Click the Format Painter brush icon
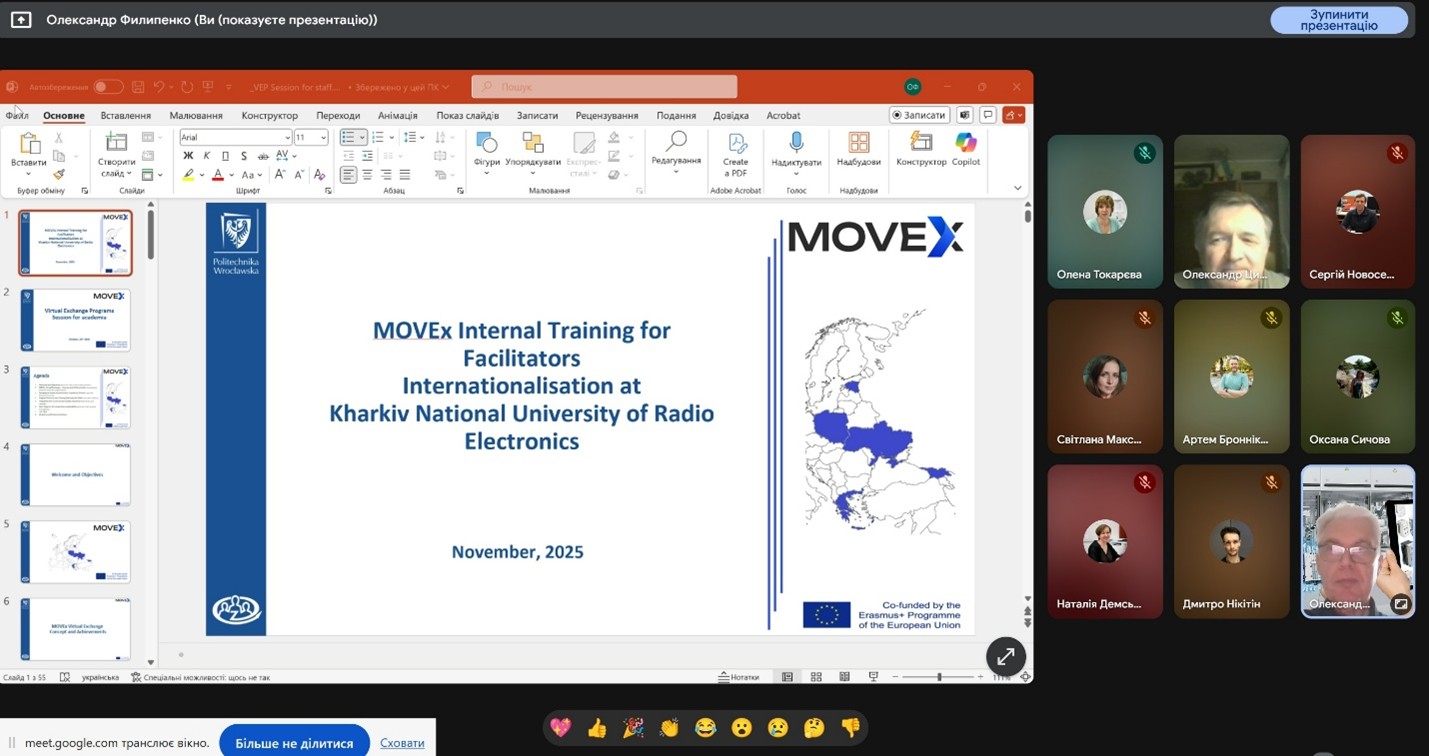This screenshot has height=756, width=1429. (x=59, y=174)
